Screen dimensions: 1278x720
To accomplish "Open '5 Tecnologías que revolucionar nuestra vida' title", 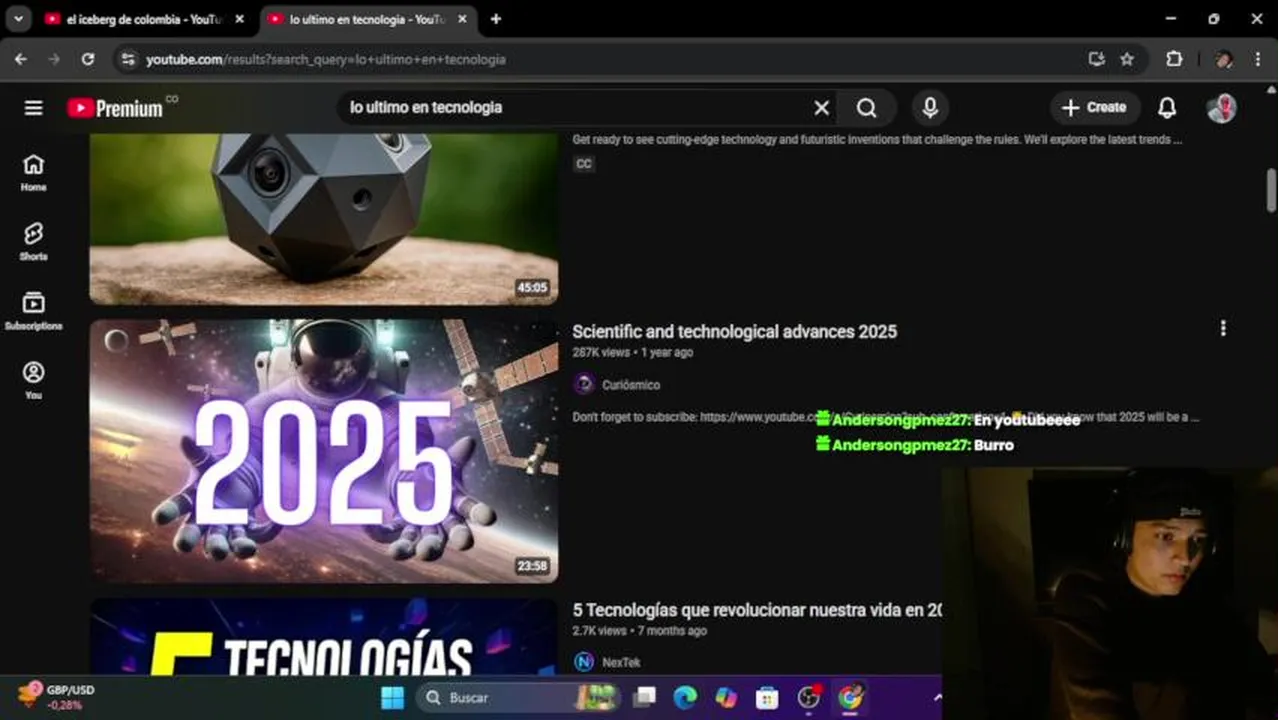I will point(757,609).
